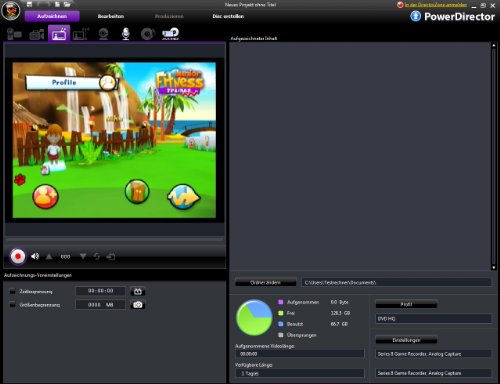The height and width of the screenshot is (384, 500).
Task: Select the CD audio capture icon
Action: tap(148, 34)
